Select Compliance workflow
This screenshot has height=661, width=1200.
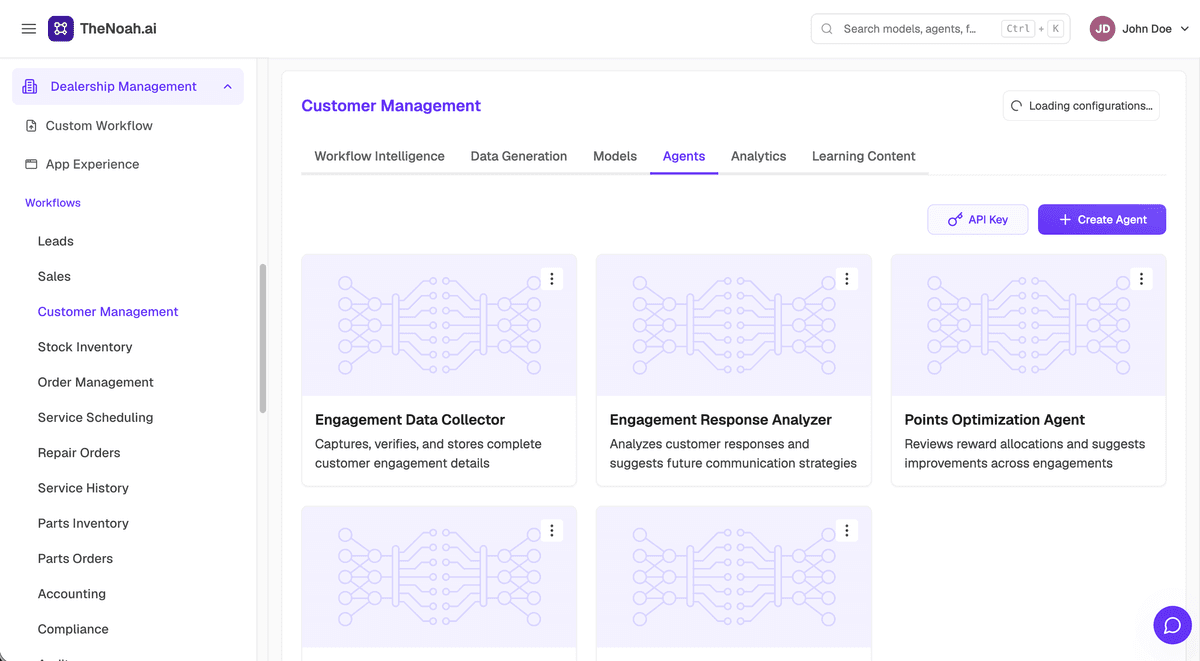73,629
